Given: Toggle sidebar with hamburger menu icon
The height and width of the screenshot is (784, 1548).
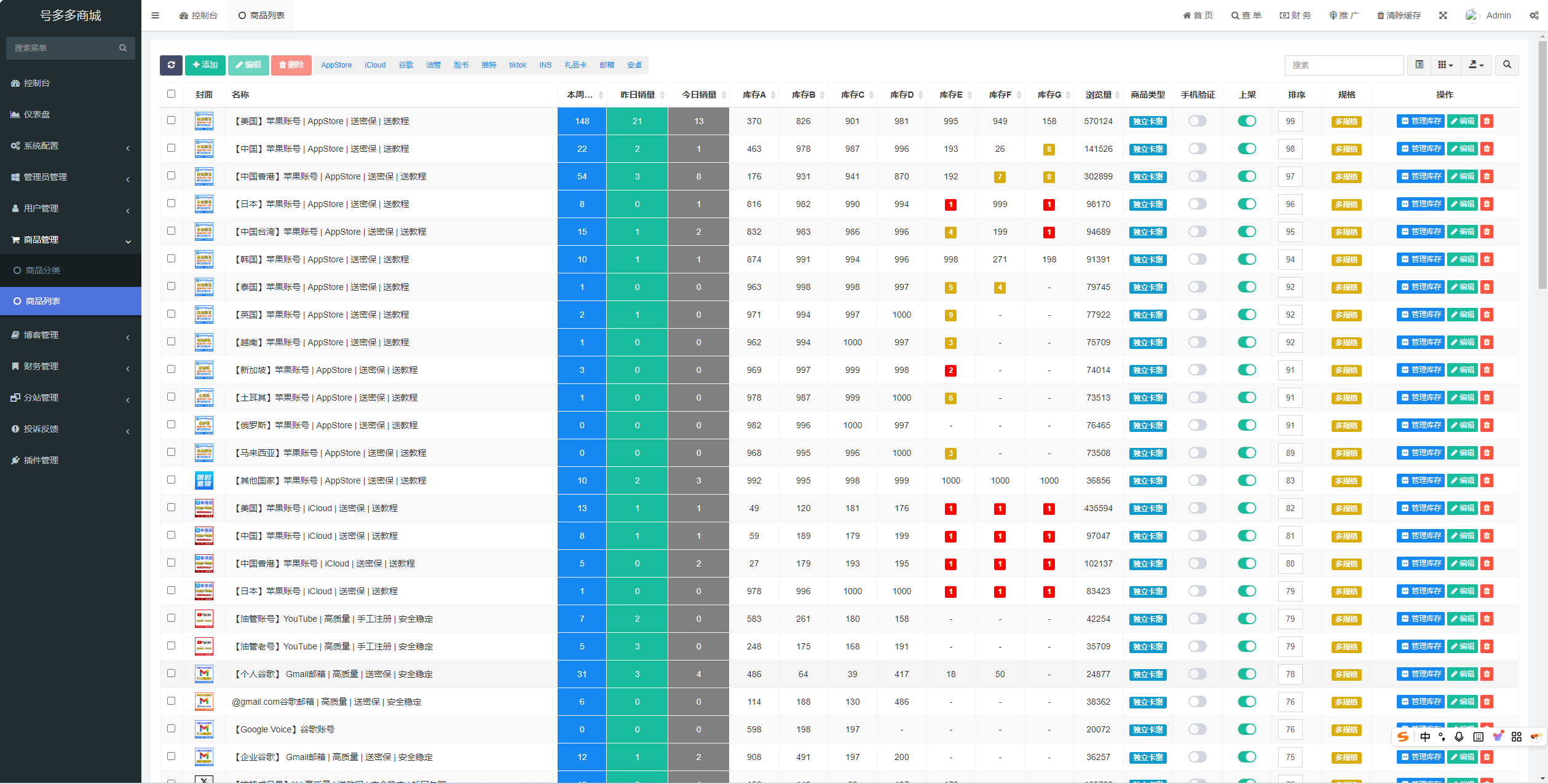Looking at the screenshot, I should [x=155, y=15].
